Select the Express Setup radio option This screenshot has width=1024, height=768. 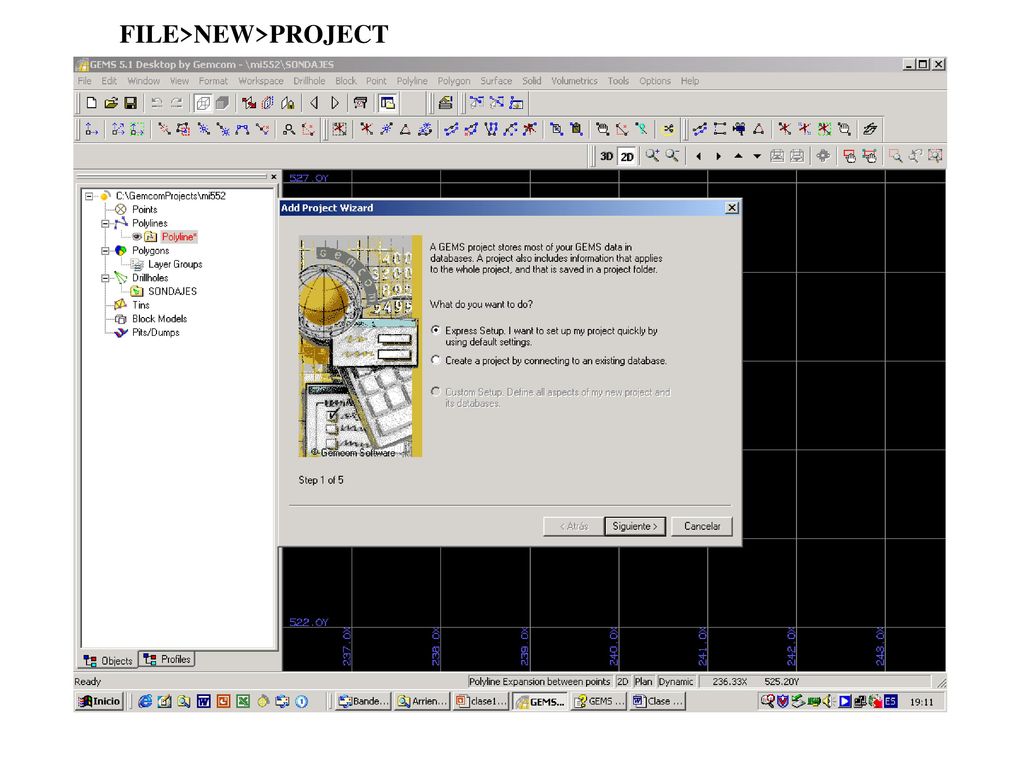click(x=436, y=330)
